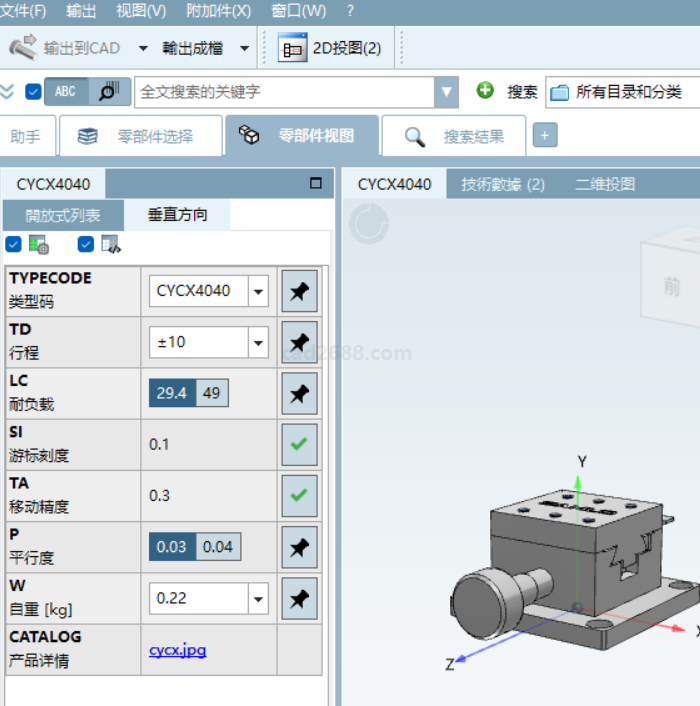Click the green checkmark in the TA row
Viewport: 700px width, 706px height.
tap(299, 495)
